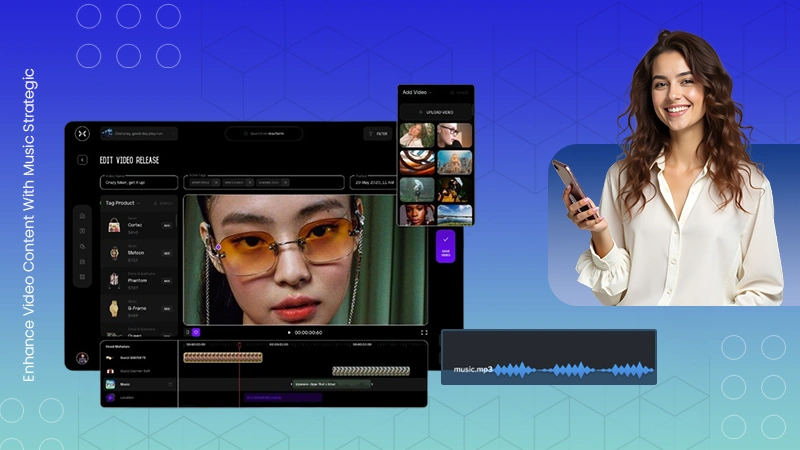Image resolution: width=800 pixels, height=450 pixels.
Task: Select the G-Frame gold watch product
Action: 138,309
